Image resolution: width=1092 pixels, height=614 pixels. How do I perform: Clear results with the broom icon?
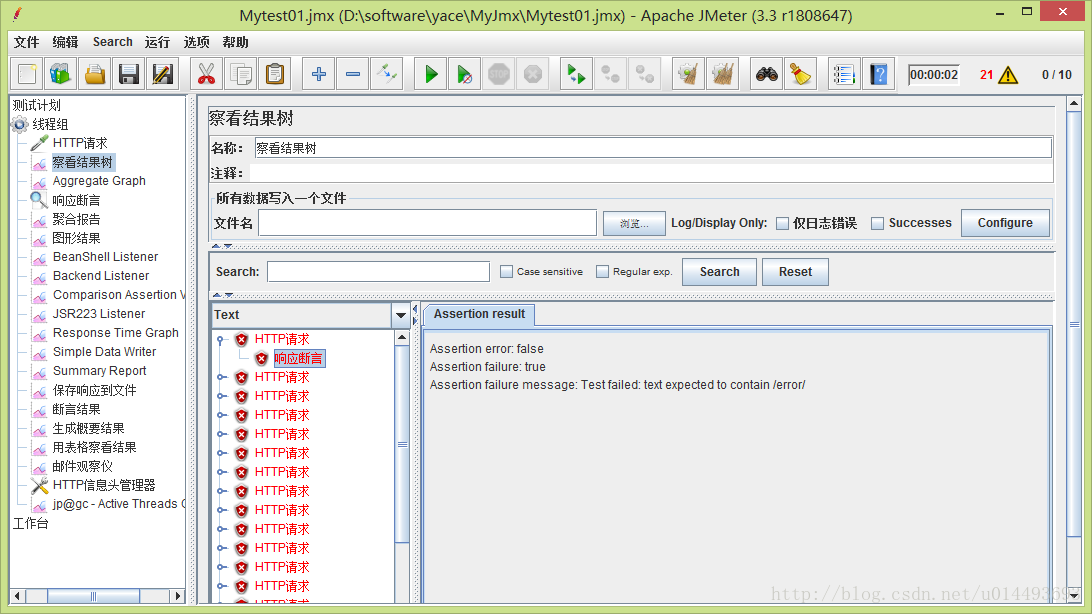coord(689,74)
